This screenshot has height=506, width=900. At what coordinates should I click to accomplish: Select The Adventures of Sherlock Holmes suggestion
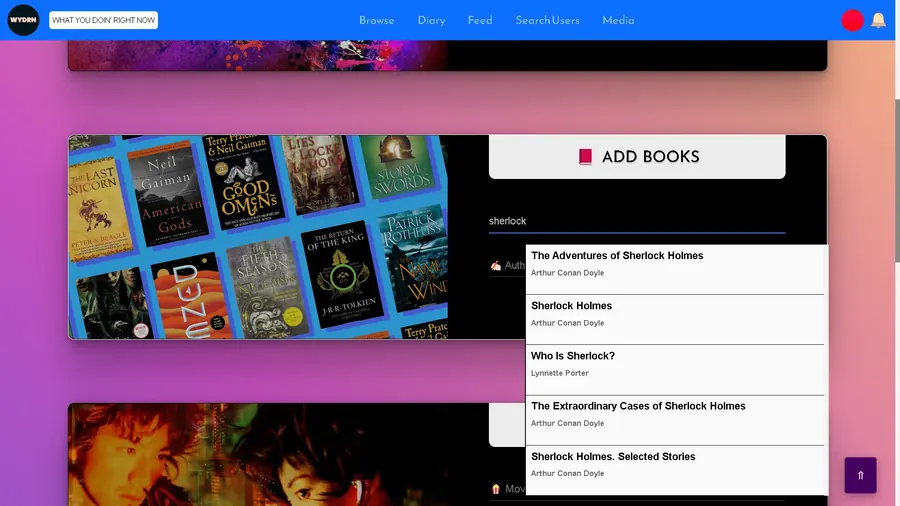click(675, 270)
